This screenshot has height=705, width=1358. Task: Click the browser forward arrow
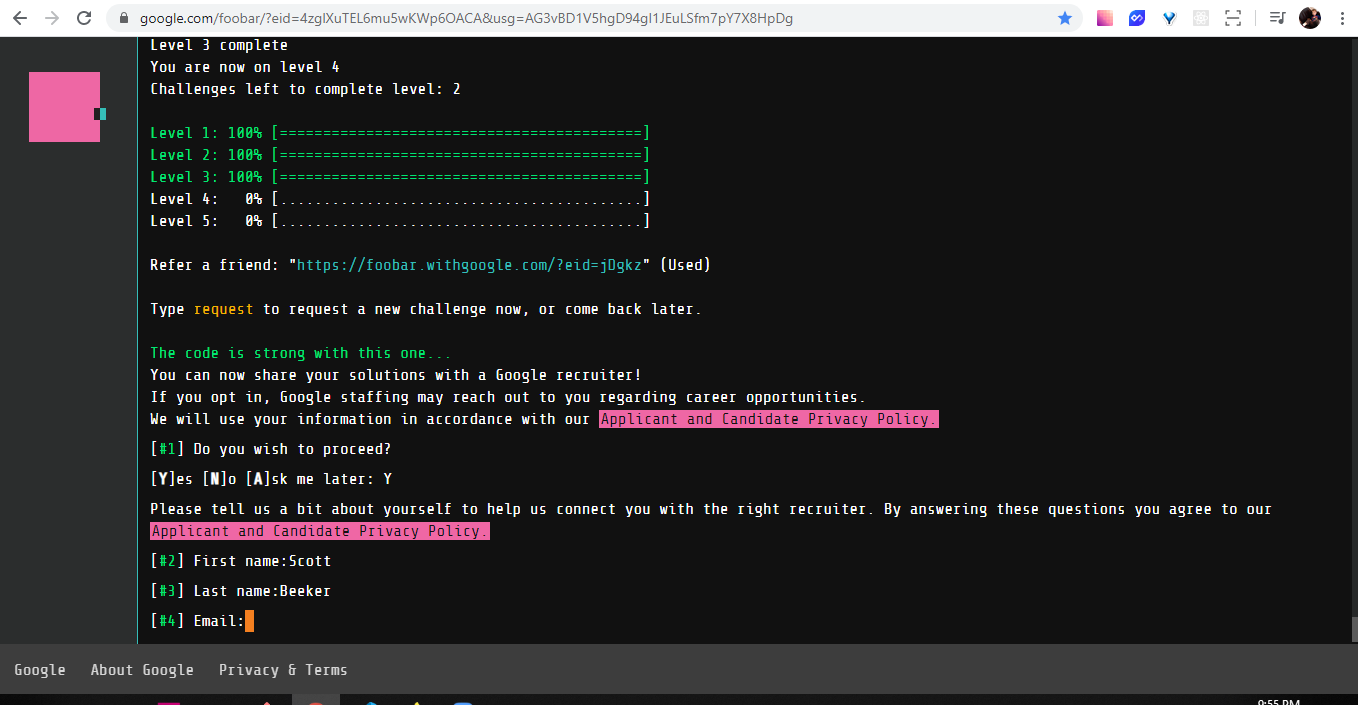[x=52, y=18]
